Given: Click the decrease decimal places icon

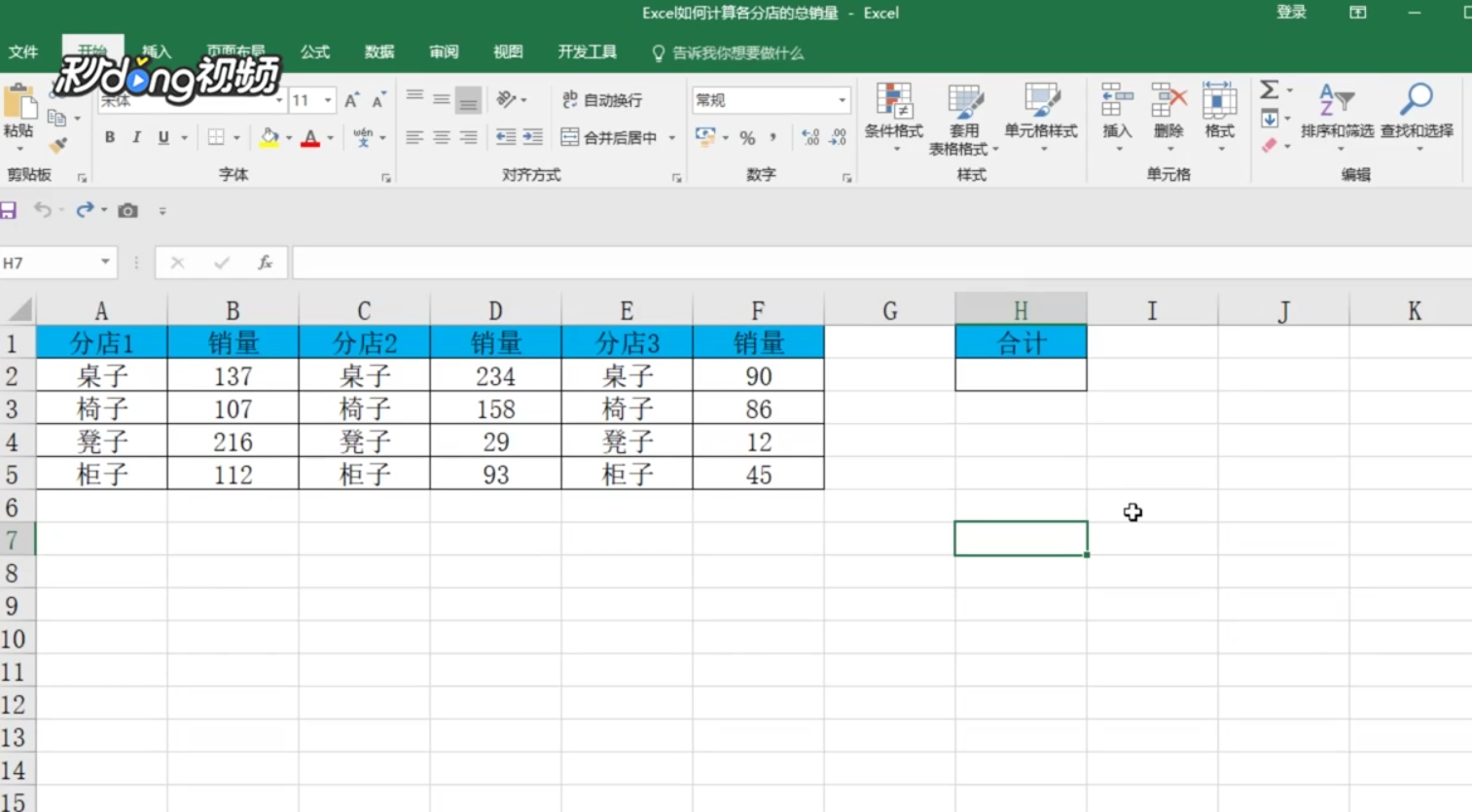Looking at the screenshot, I should click(x=838, y=138).
